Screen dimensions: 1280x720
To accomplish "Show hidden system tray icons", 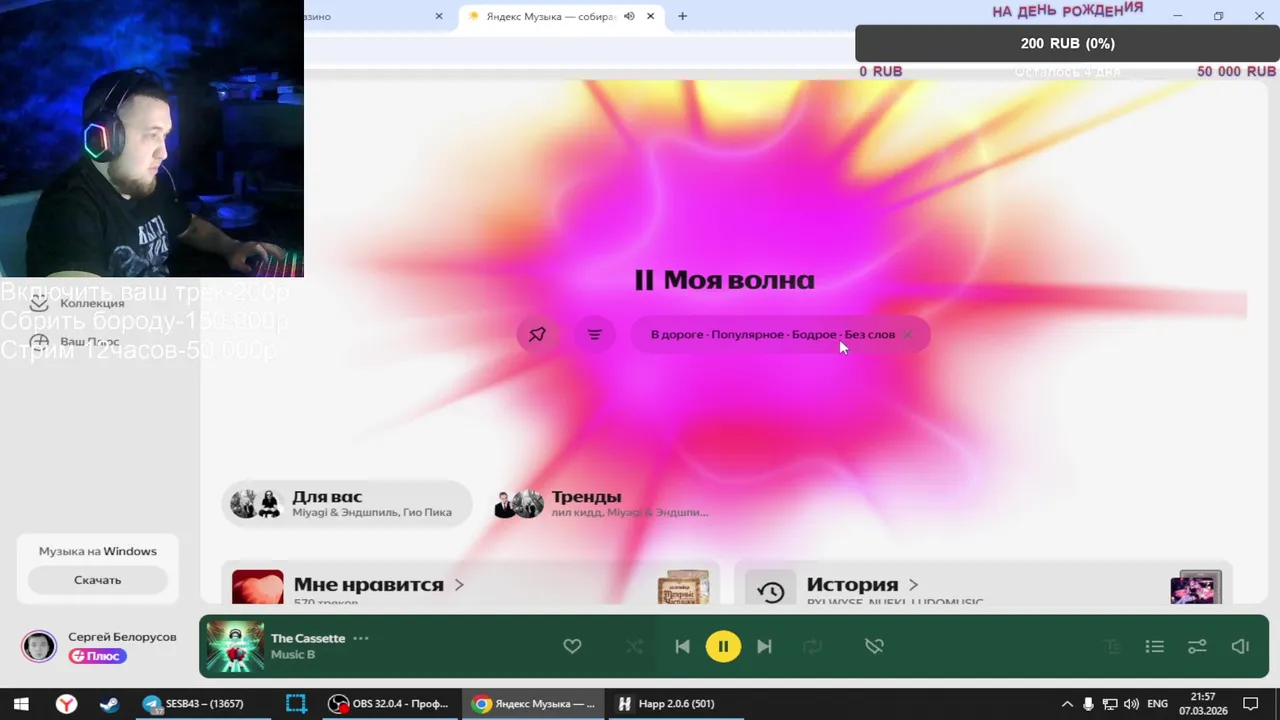I will pyautogui.click(x=1067, y=704).
